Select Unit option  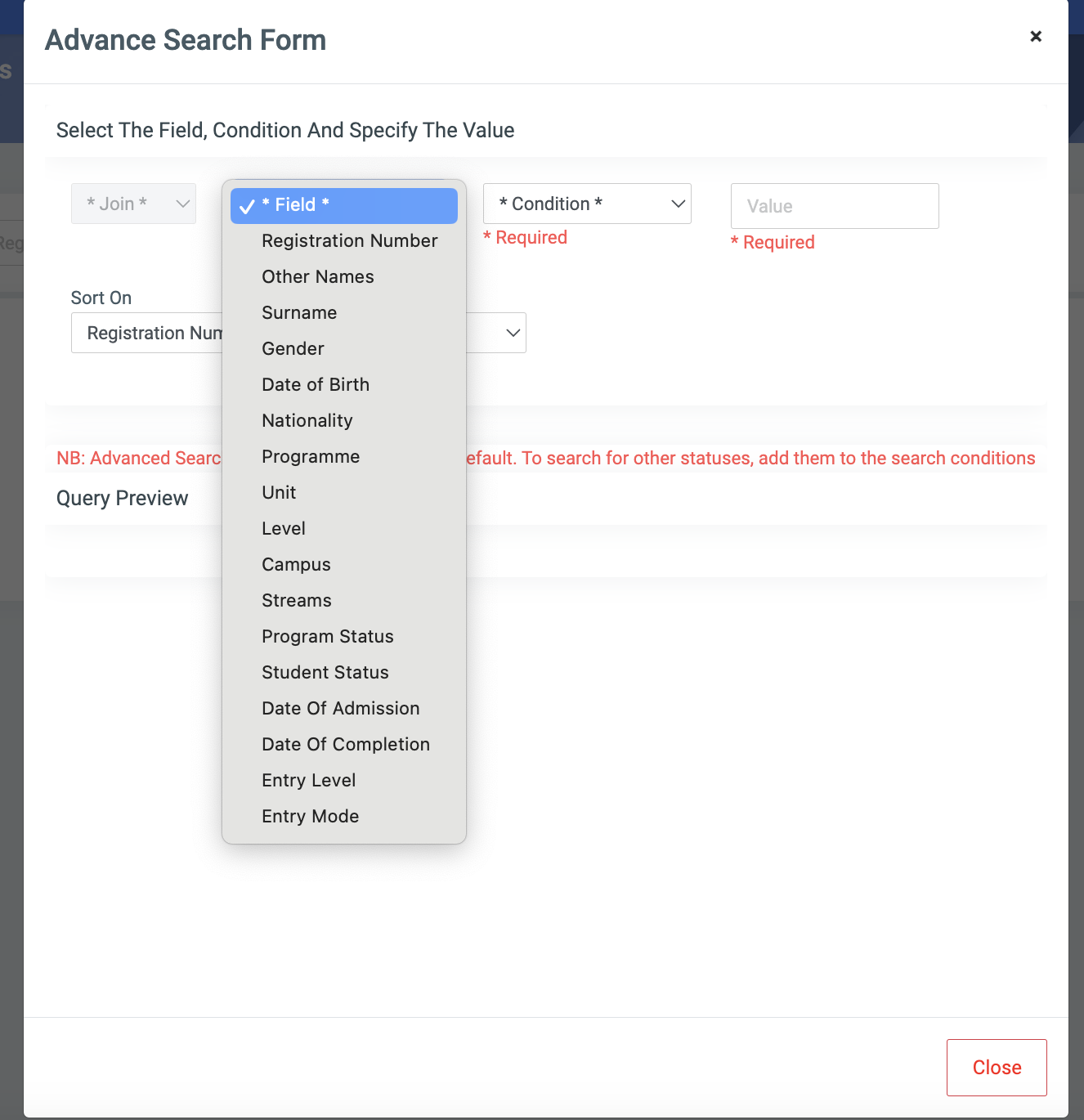pyautogui.click(x=344, y=493)
